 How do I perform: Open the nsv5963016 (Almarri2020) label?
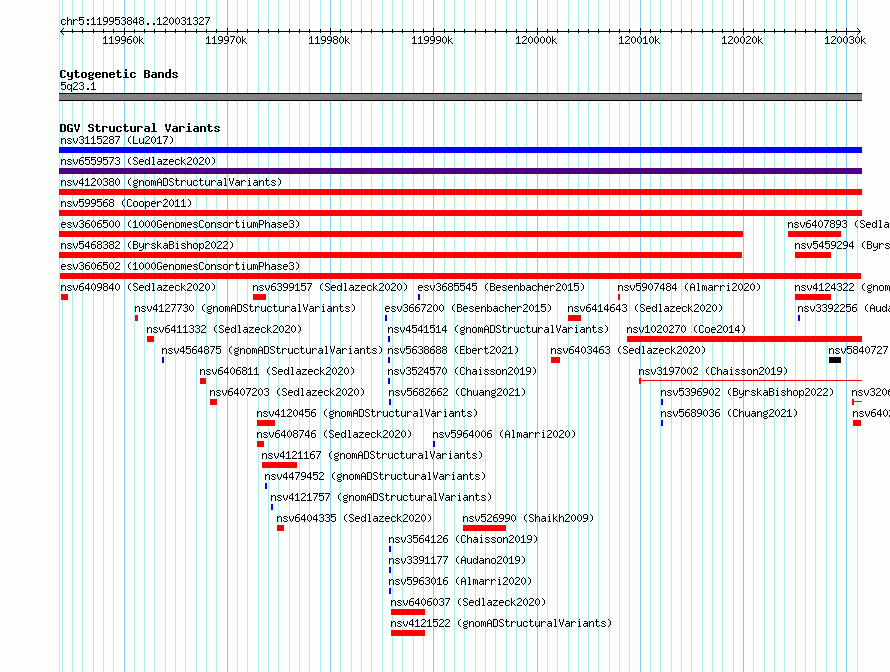point(460,581)
